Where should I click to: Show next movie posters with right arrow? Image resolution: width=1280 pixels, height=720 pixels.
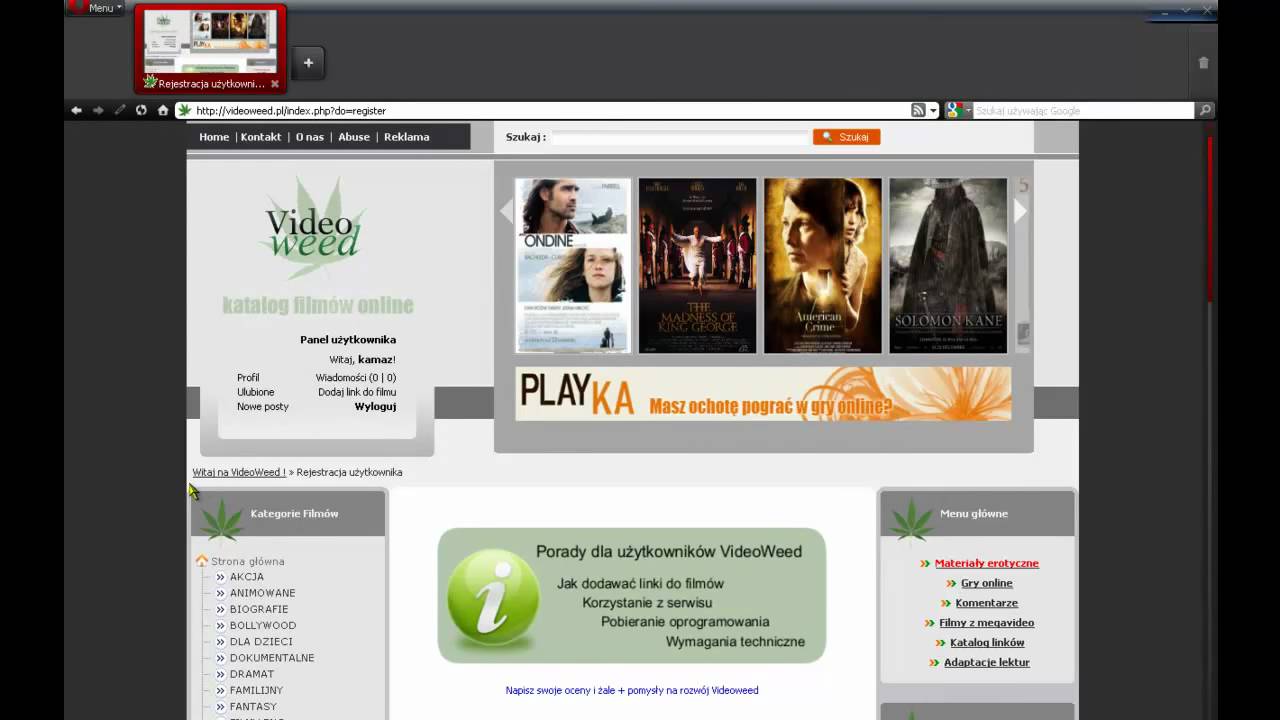[1020, 211]
